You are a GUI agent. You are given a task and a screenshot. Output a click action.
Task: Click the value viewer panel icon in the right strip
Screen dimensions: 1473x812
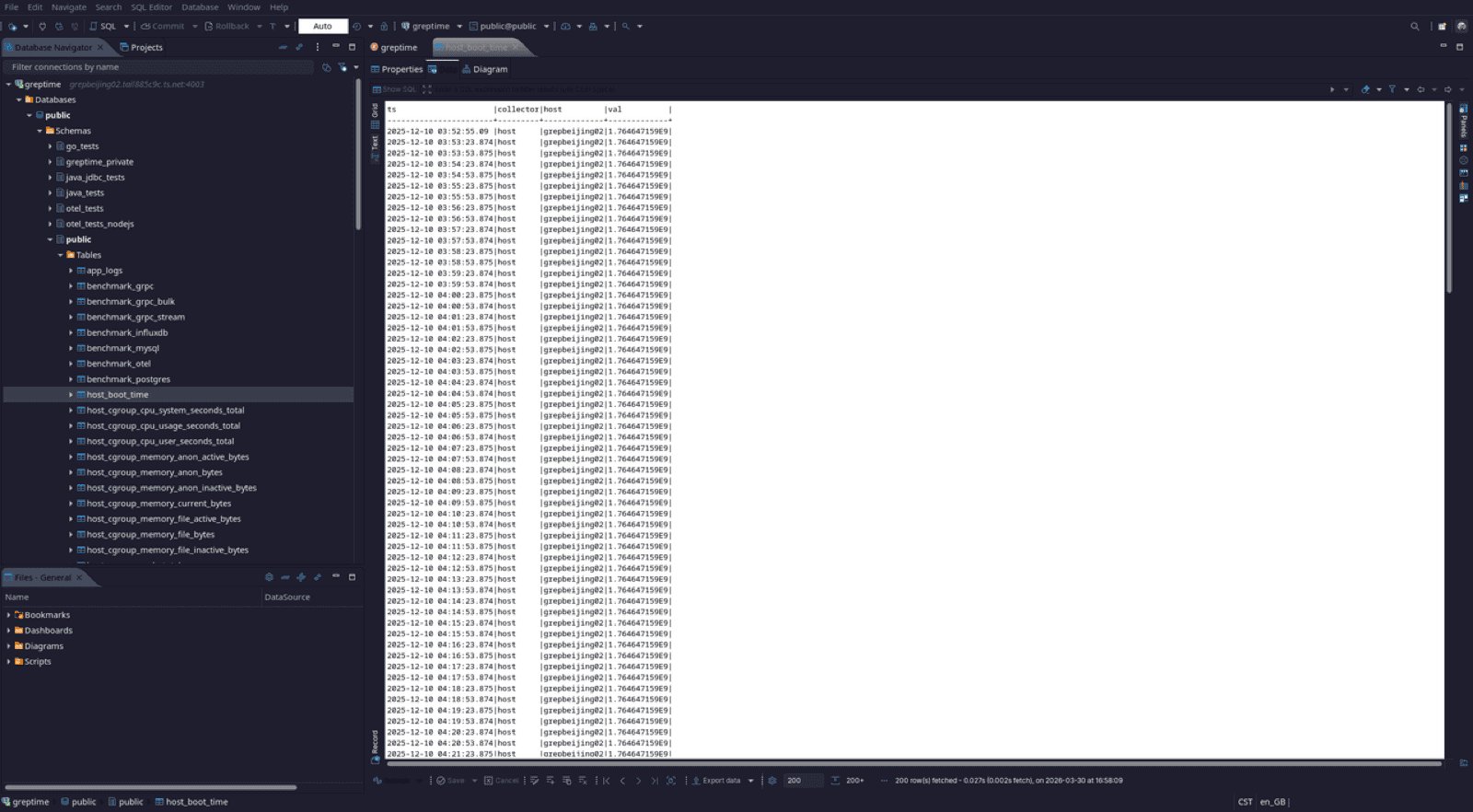click(1464, 147)
